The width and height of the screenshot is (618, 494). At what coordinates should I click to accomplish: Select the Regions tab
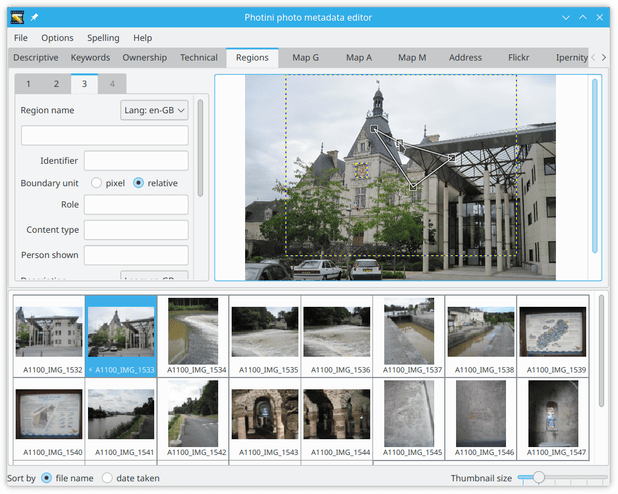coord(252,58)
